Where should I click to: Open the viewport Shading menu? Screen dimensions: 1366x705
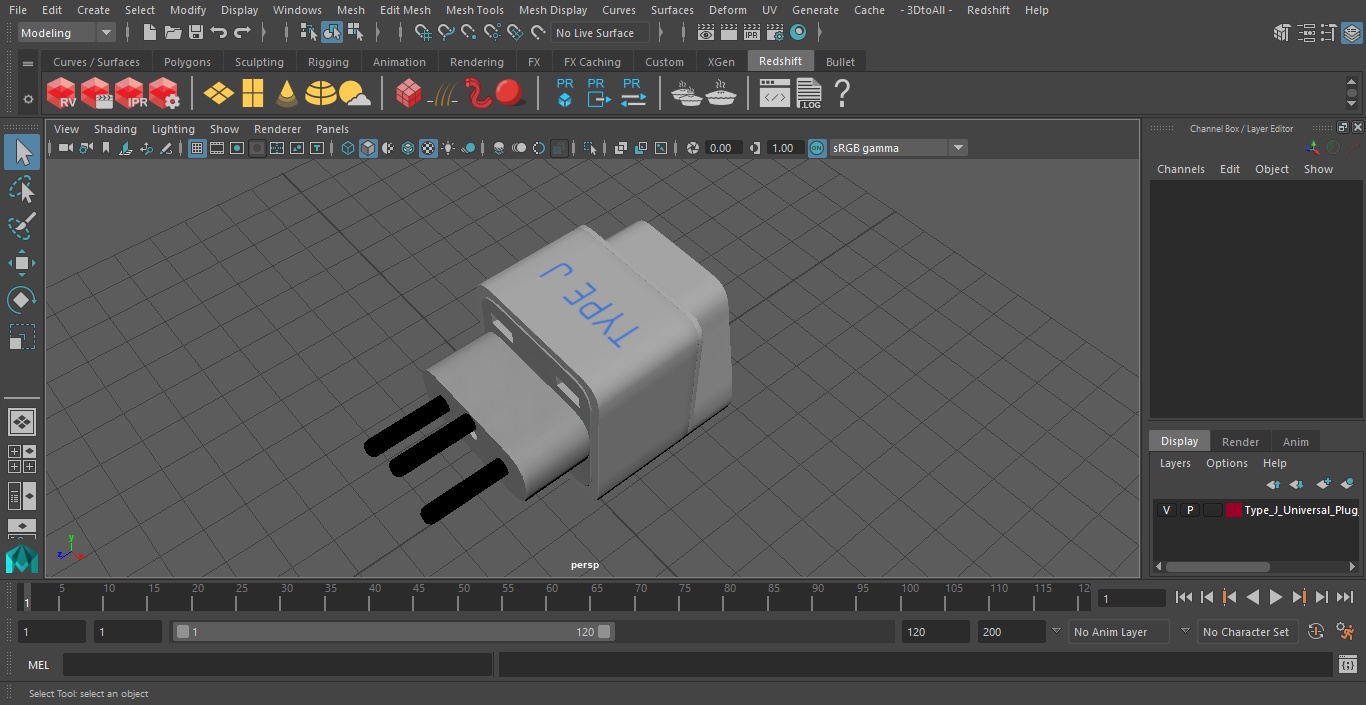click(x=115, y=129)
